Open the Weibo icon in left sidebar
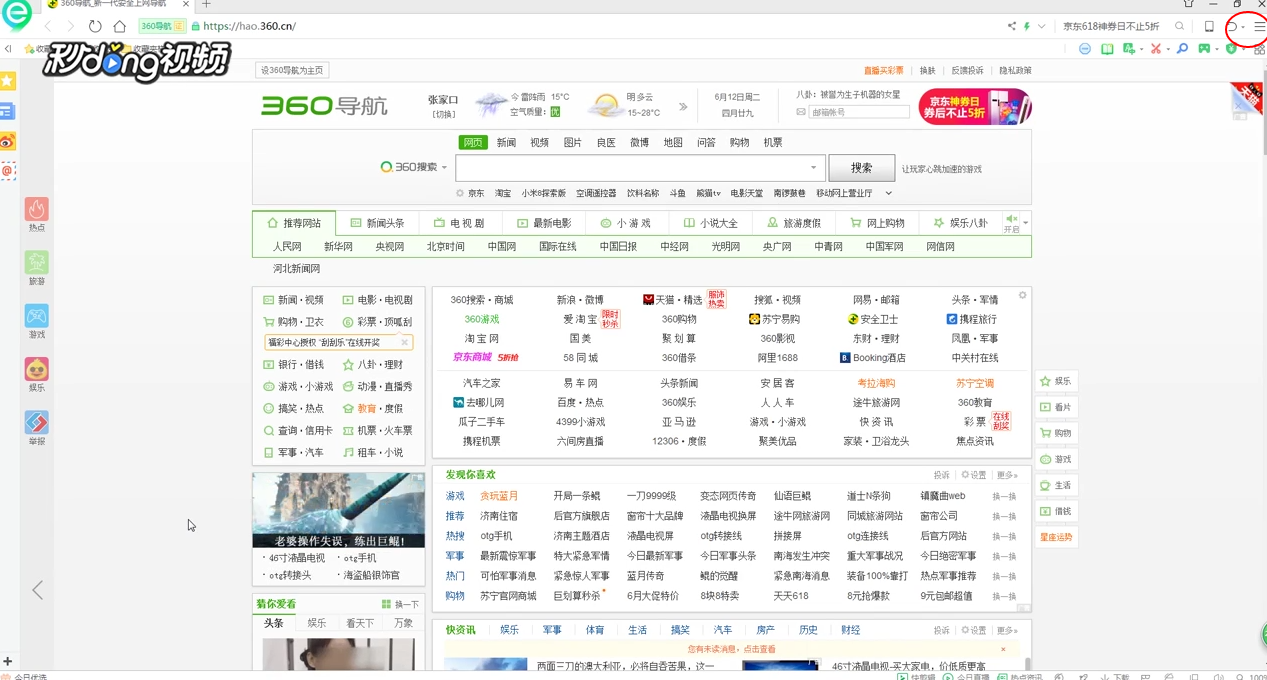The height and width of the screenshot is (680, 1267). (x=7, y=141)
